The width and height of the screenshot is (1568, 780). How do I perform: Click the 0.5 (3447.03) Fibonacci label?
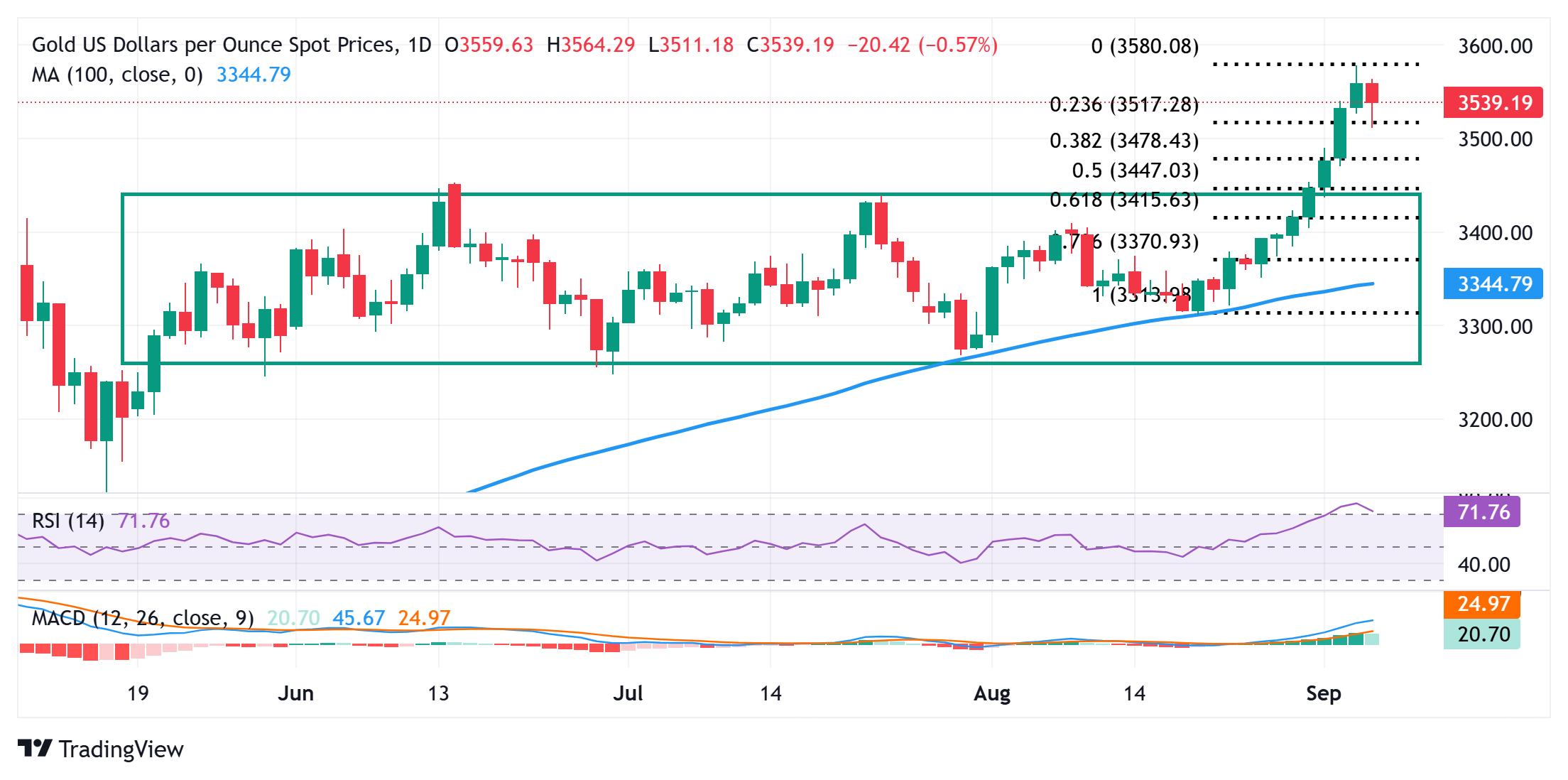1135,170
